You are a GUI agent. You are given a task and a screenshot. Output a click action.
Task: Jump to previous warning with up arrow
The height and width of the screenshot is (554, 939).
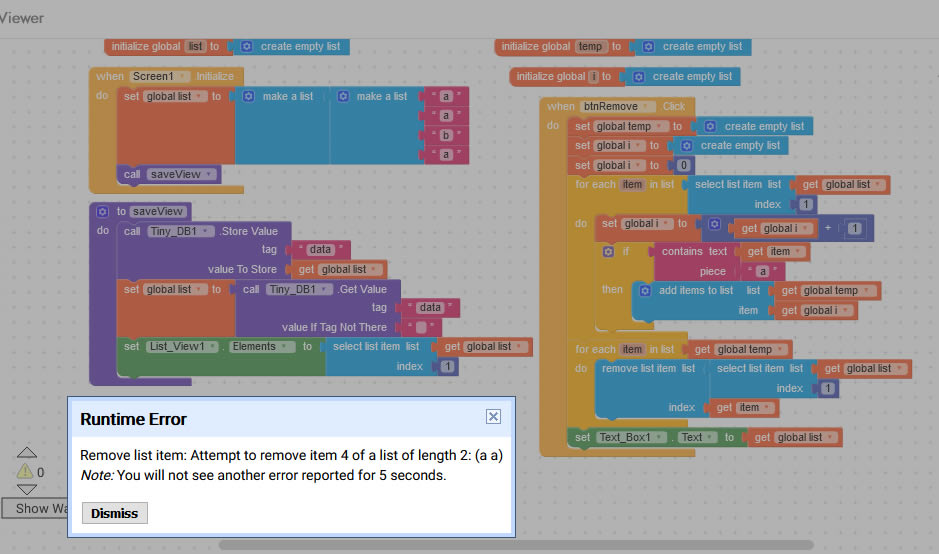27,453
